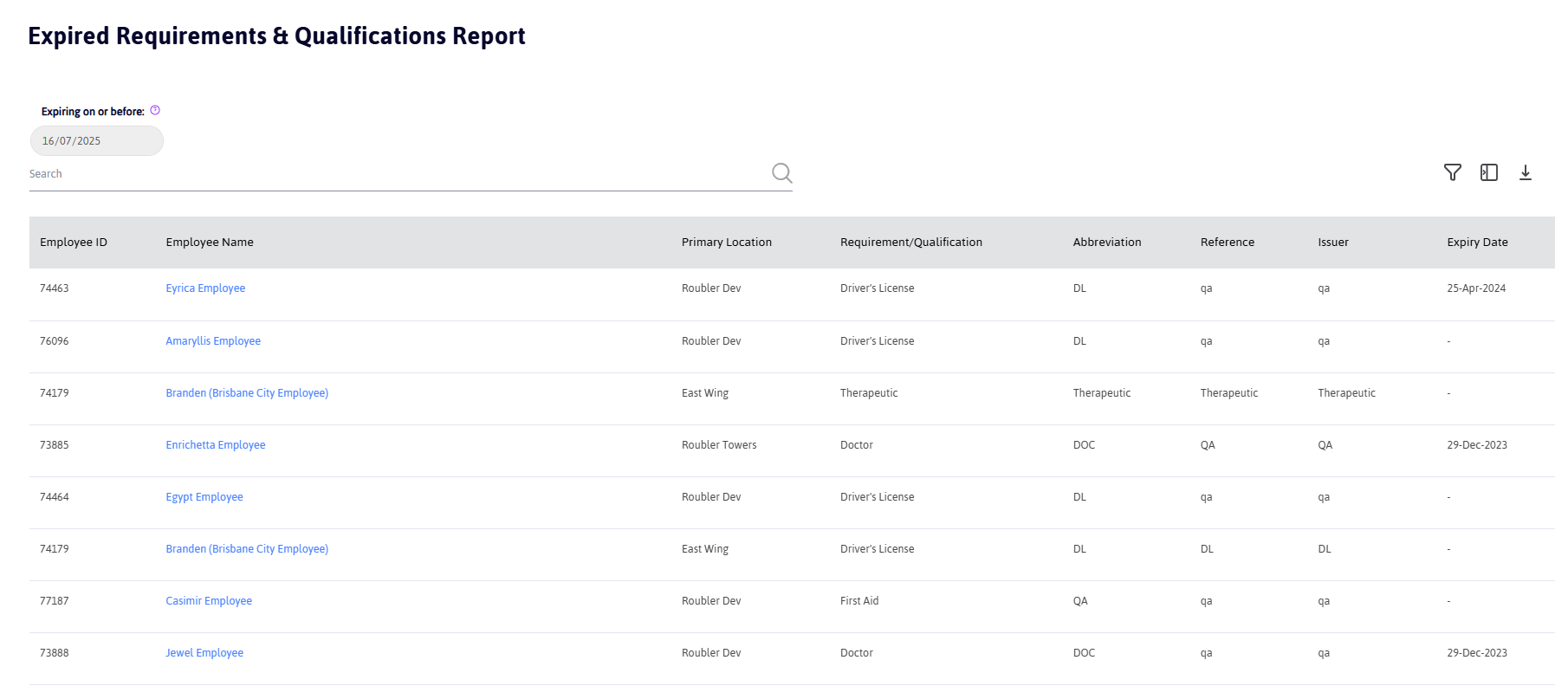The height and width of the screenshot is (686, 1568).
Task: Click Roubler Dev in Amaryllis row
Action: 711,341
